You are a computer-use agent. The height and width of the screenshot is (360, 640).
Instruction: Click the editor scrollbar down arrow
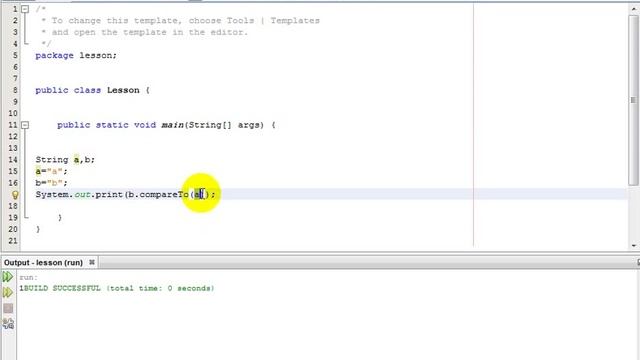[633, 246]
